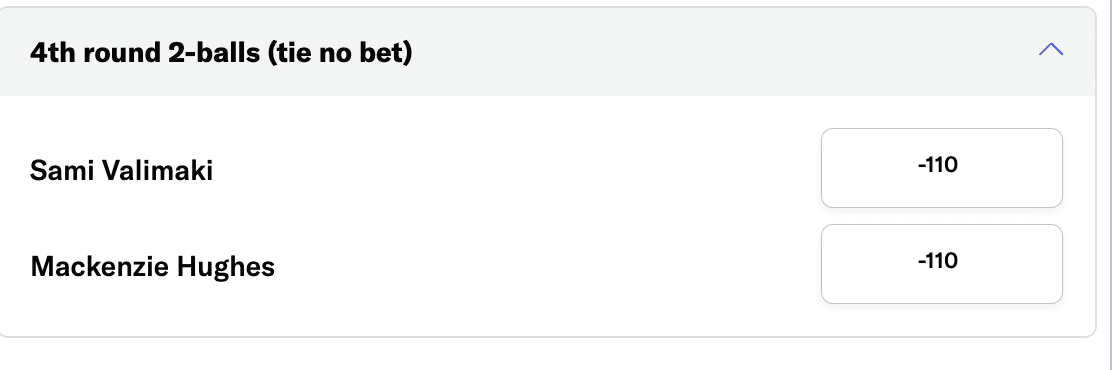Viewport: 1112px width, 370px height.
Task: Bet on Mackenzie Hughes at -110
Action: pos(942,264)
